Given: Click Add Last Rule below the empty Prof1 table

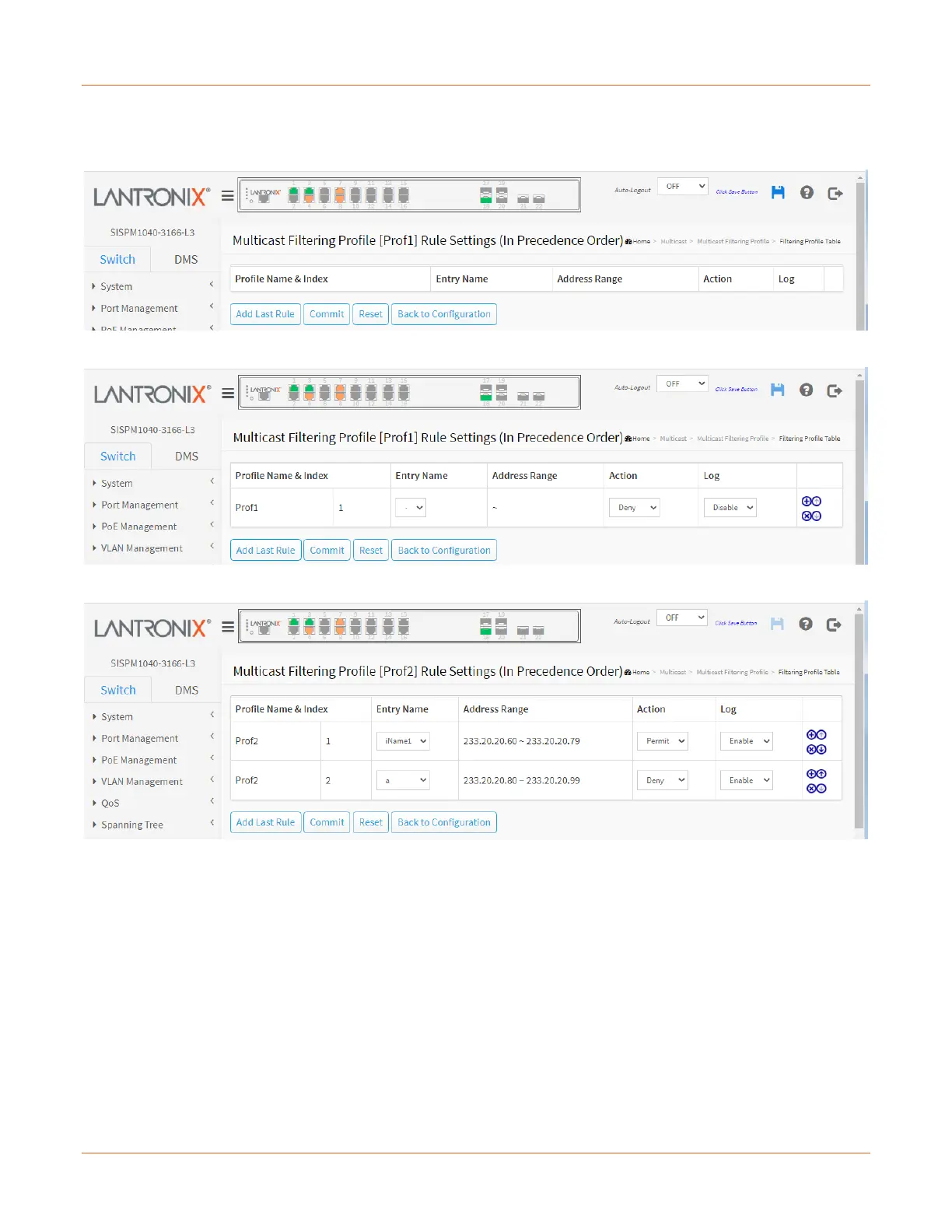Looking at the screenshot, I should pos(265,314).
